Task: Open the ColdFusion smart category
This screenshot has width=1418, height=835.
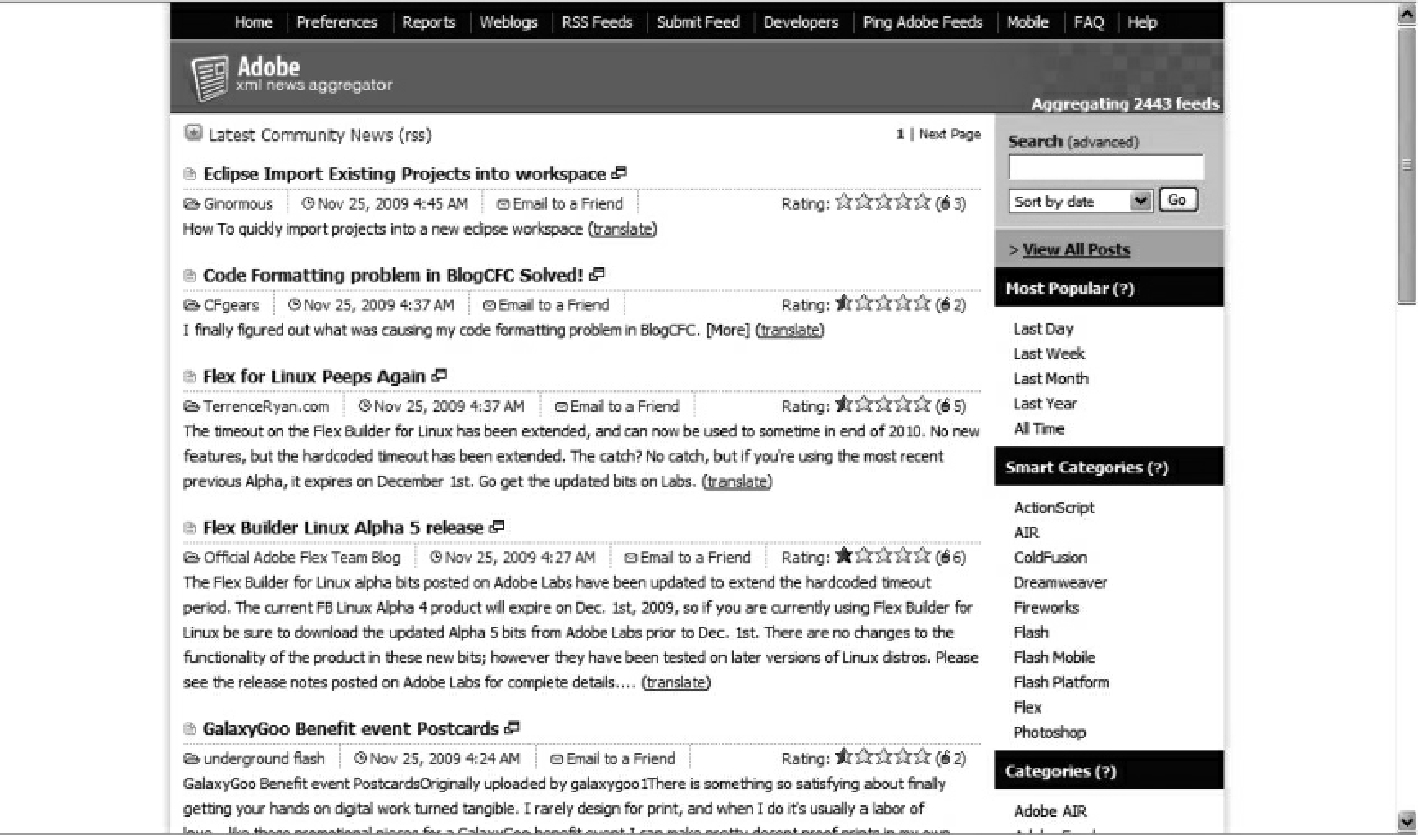Action: pyautogui.click(x=1050, y=558)
